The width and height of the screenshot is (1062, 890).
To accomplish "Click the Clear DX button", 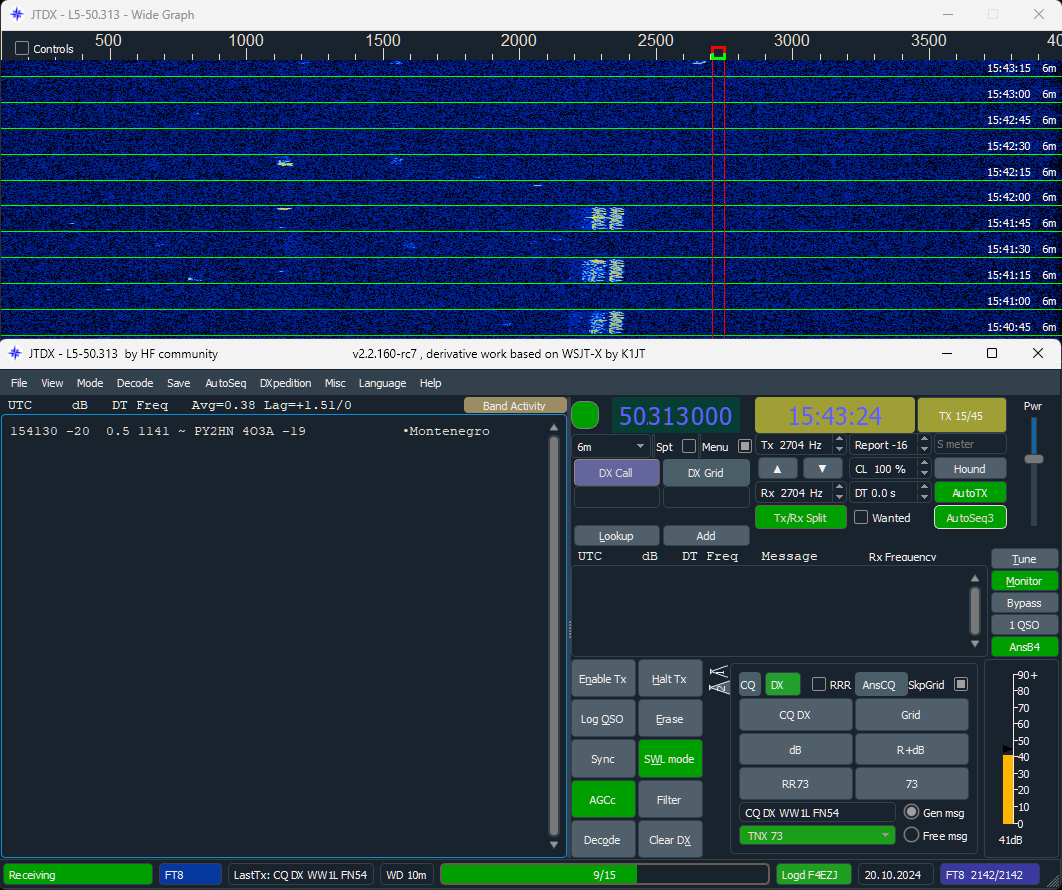I will (669, 840).
